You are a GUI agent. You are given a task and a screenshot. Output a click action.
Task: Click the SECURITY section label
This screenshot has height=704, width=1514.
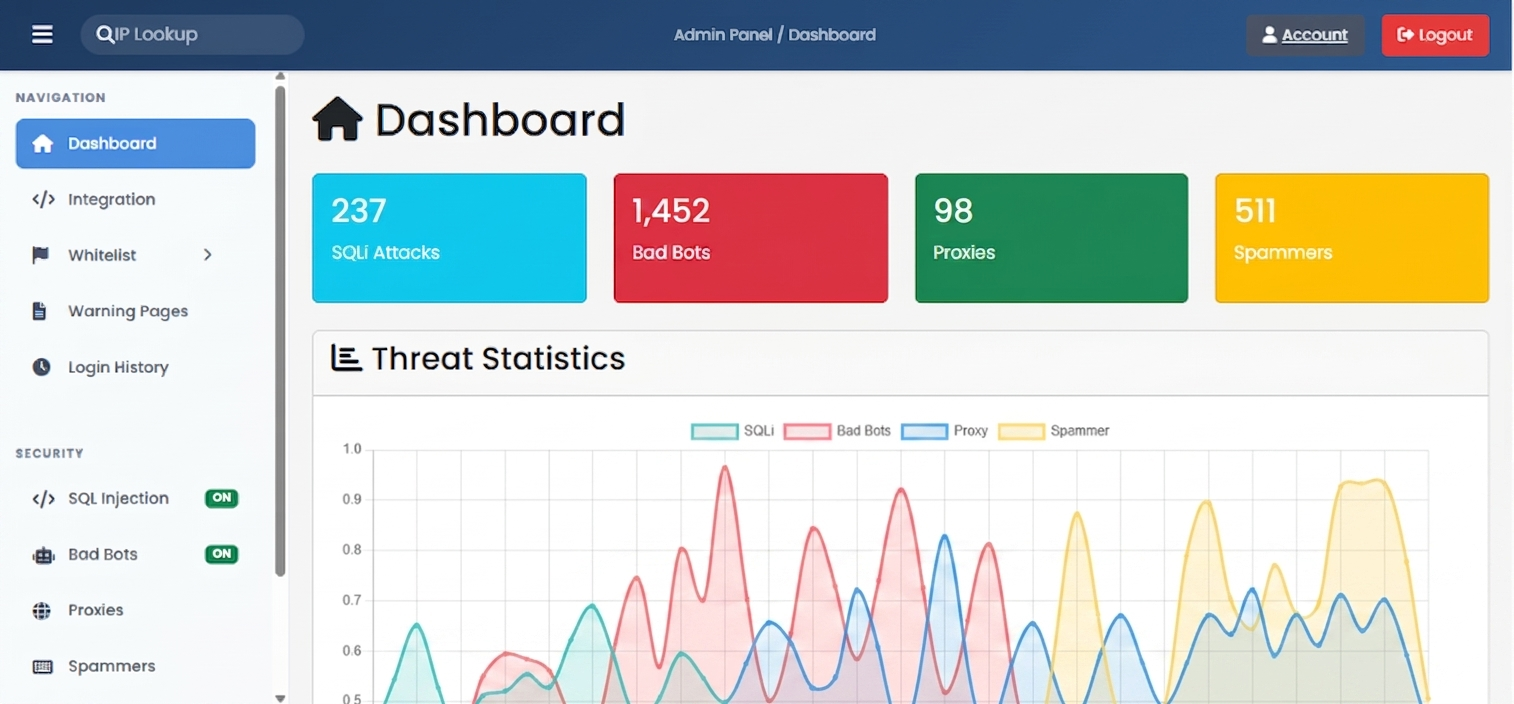(49, 454)
